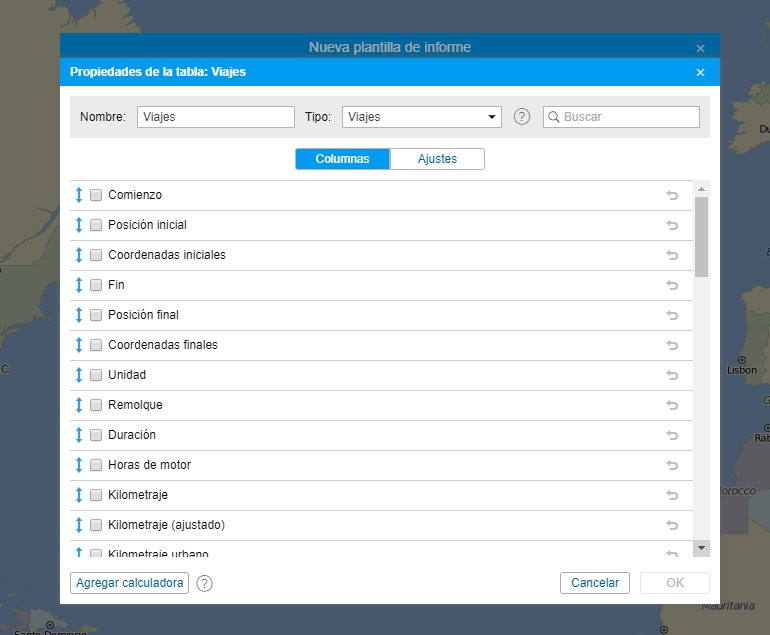
Task: Click the drag handle icon for Remolque row
Action: click(79, 405)
